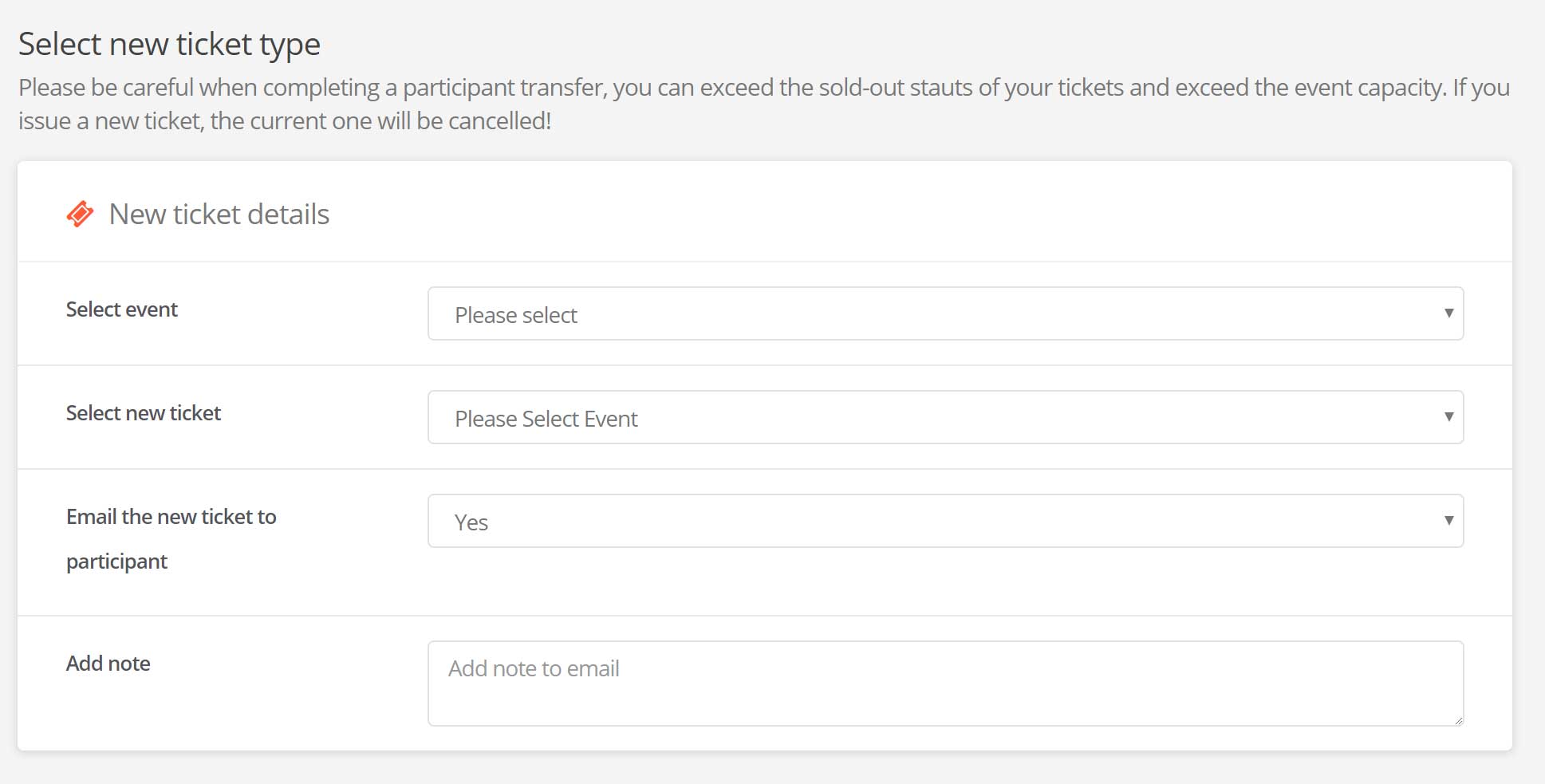Viewport: 1545px width, 784px height.
Task: Click the Add note label
Action: [108, 664]
